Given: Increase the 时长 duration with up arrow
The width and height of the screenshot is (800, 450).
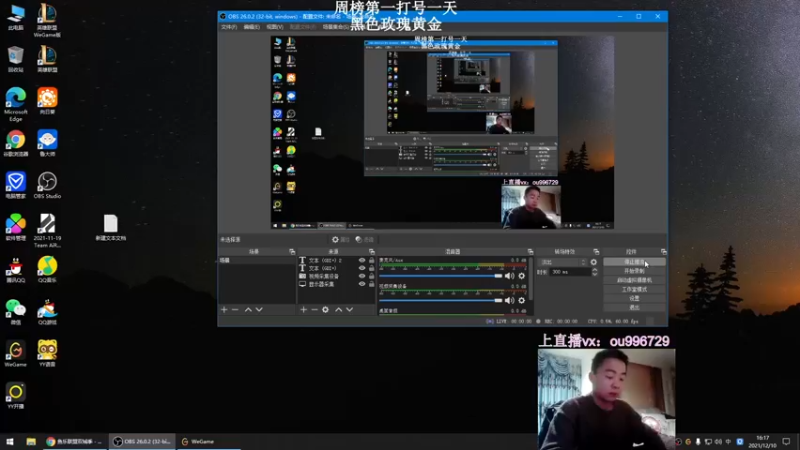Looking at the screenshot, I should 594,270.
